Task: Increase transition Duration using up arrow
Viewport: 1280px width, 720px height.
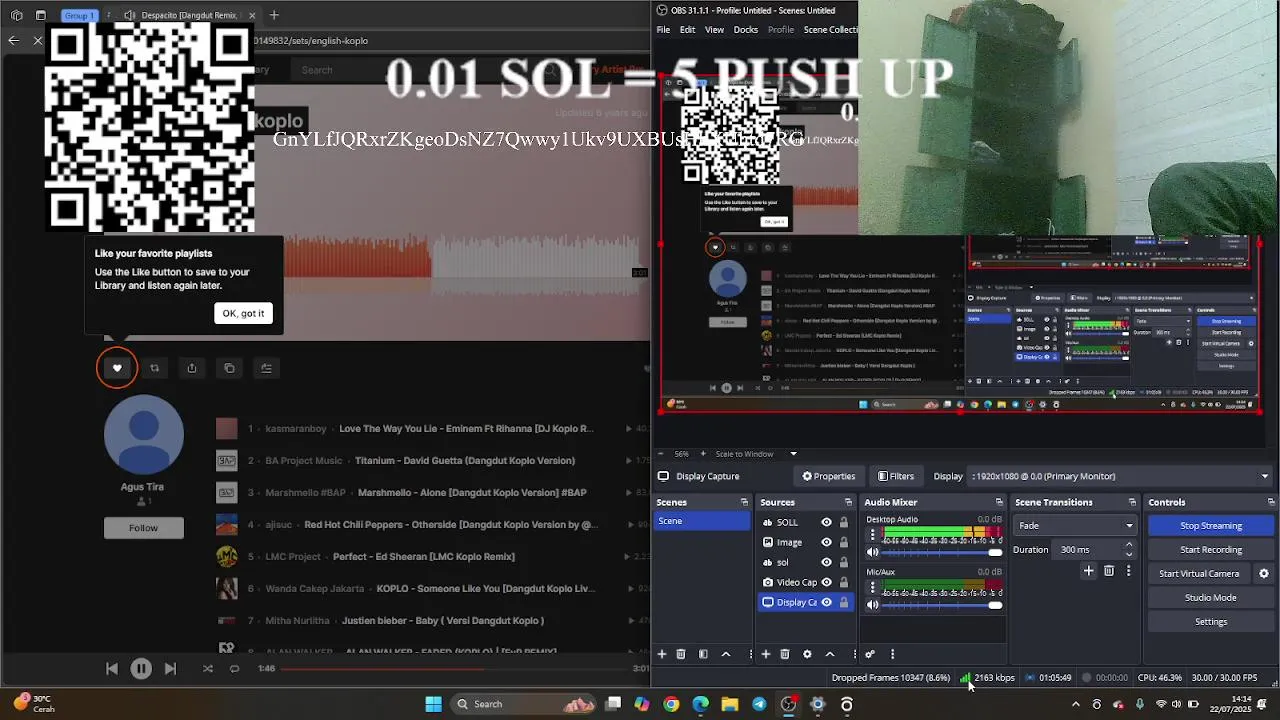Action: point(1129,545)
